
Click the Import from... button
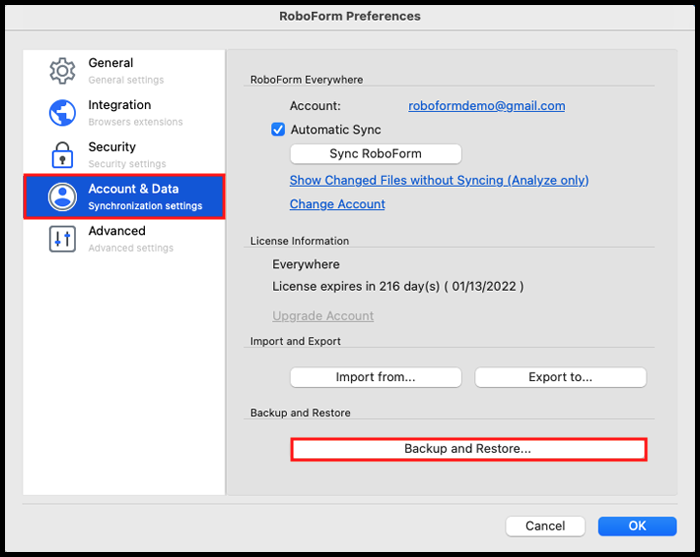coord(375,377)
